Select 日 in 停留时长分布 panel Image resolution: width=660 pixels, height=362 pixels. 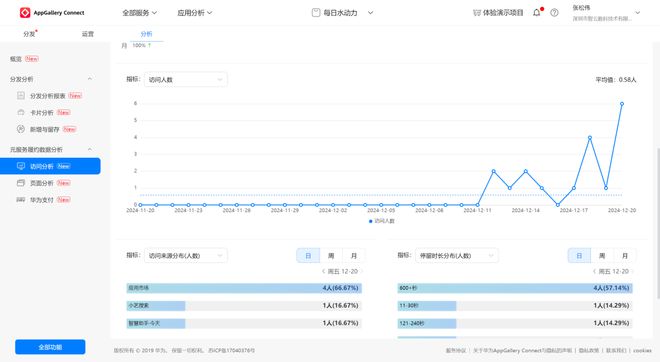(579, 256)
